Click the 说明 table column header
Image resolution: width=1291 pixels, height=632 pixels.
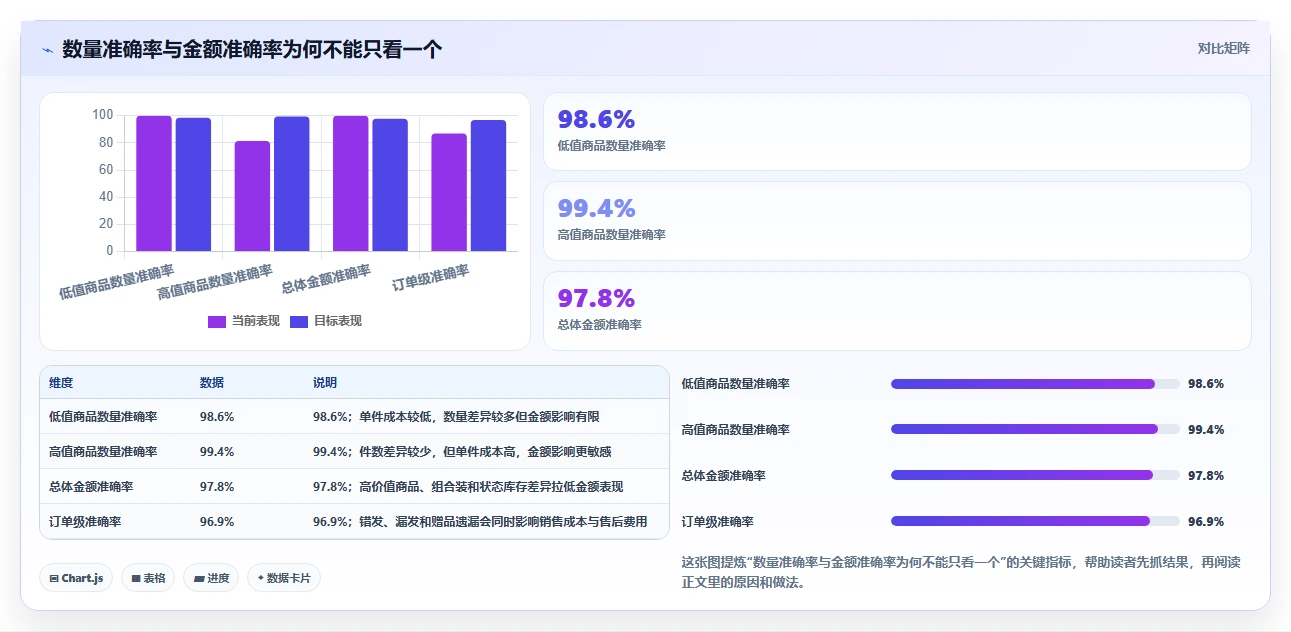click(325, 383)
